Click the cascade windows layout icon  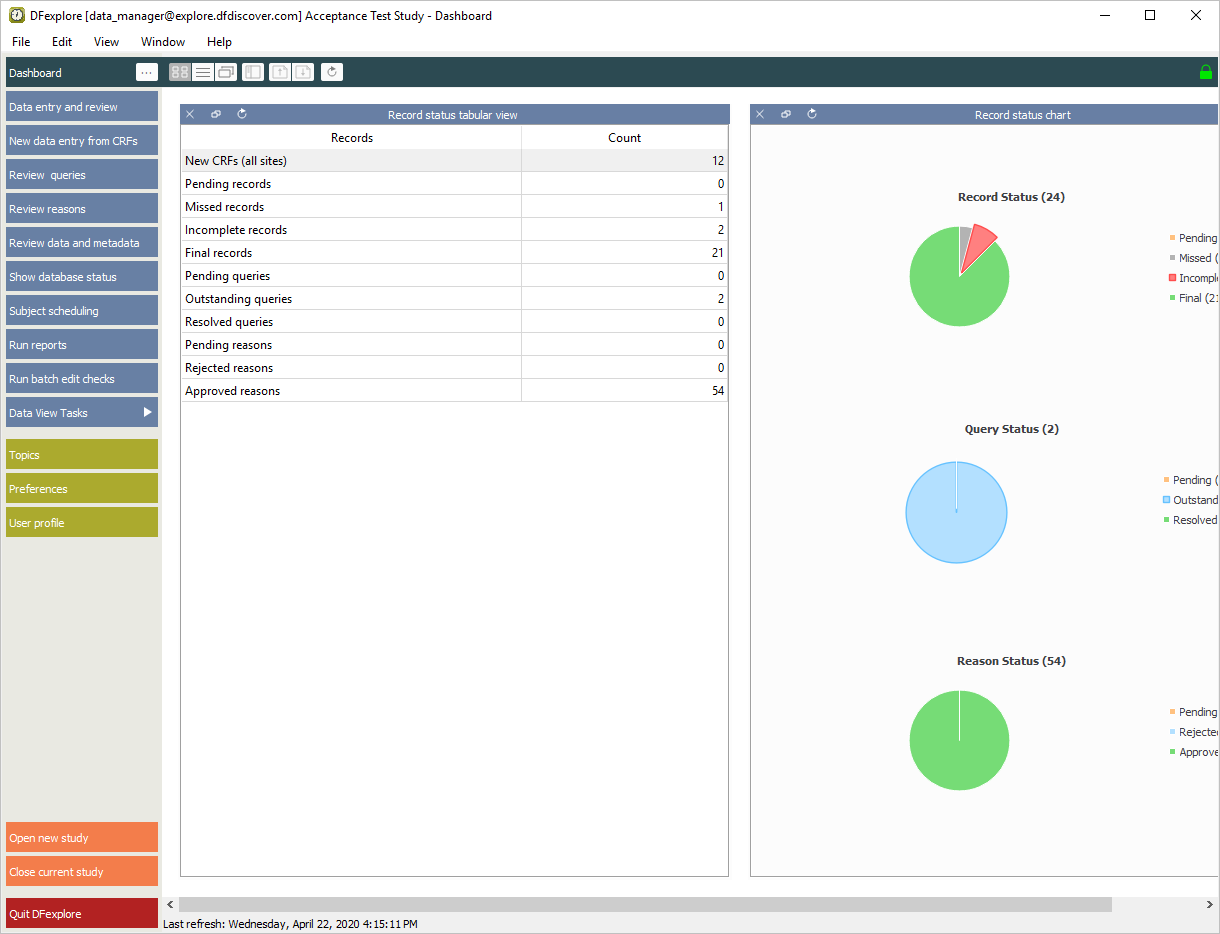coord(226,72)
